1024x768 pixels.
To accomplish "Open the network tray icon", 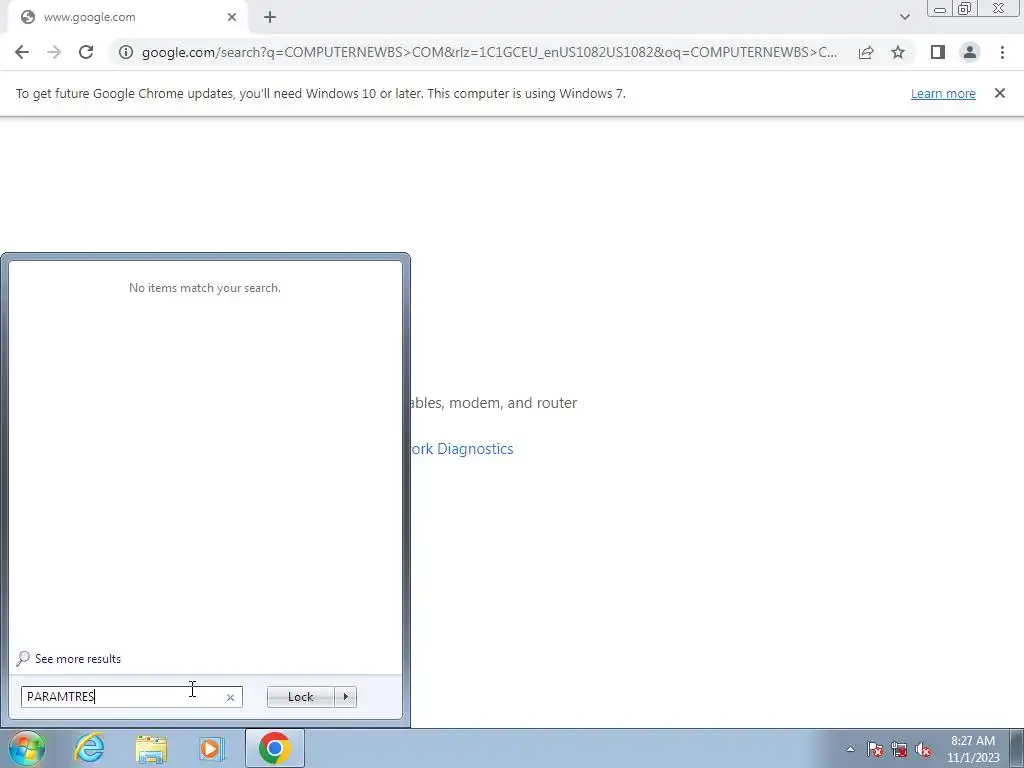I will click(899, 749).
